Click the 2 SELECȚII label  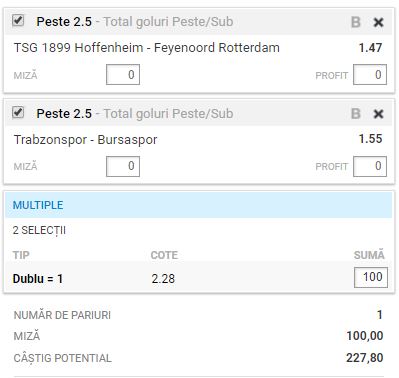pyautogui.click(x=39, y=231)
